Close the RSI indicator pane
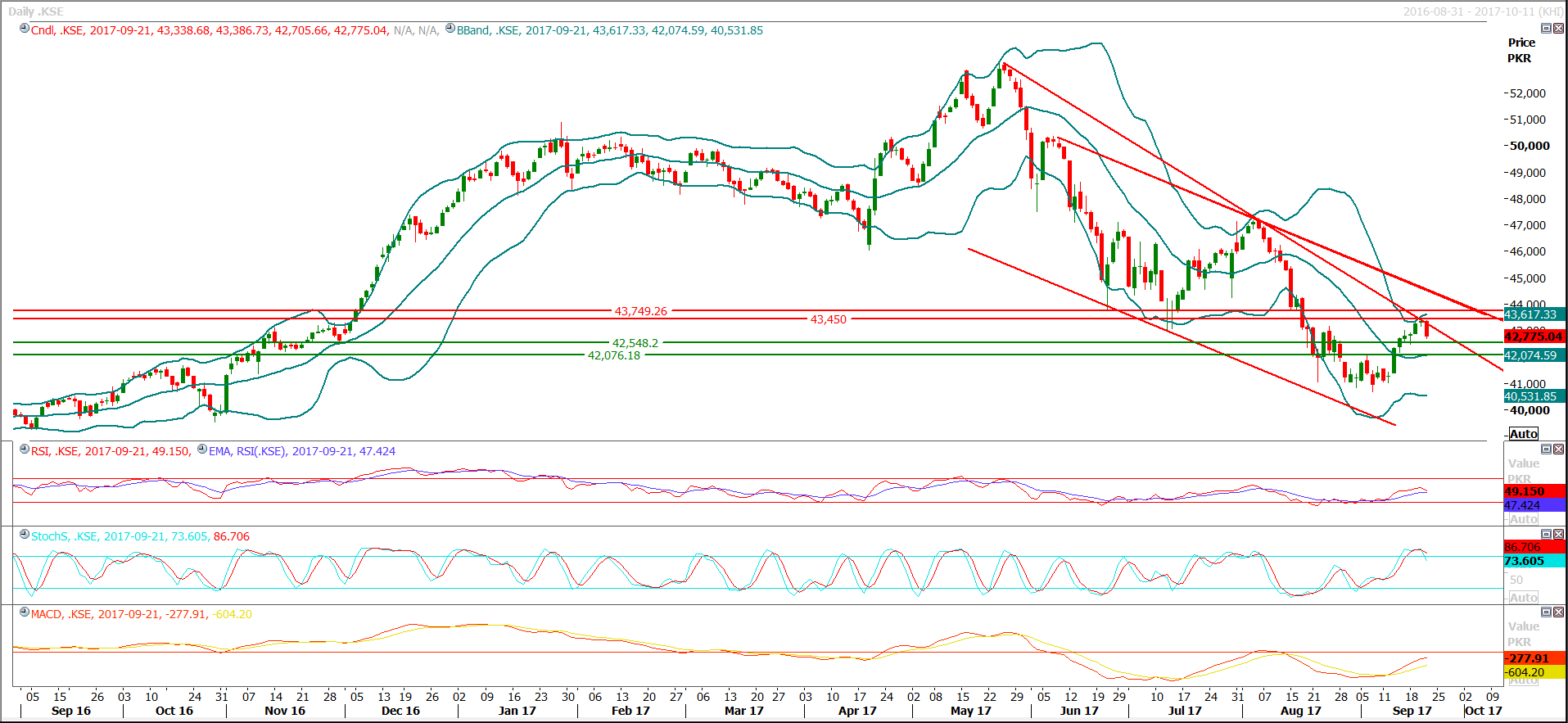The image size is (1568, 723). (1558, 450)
